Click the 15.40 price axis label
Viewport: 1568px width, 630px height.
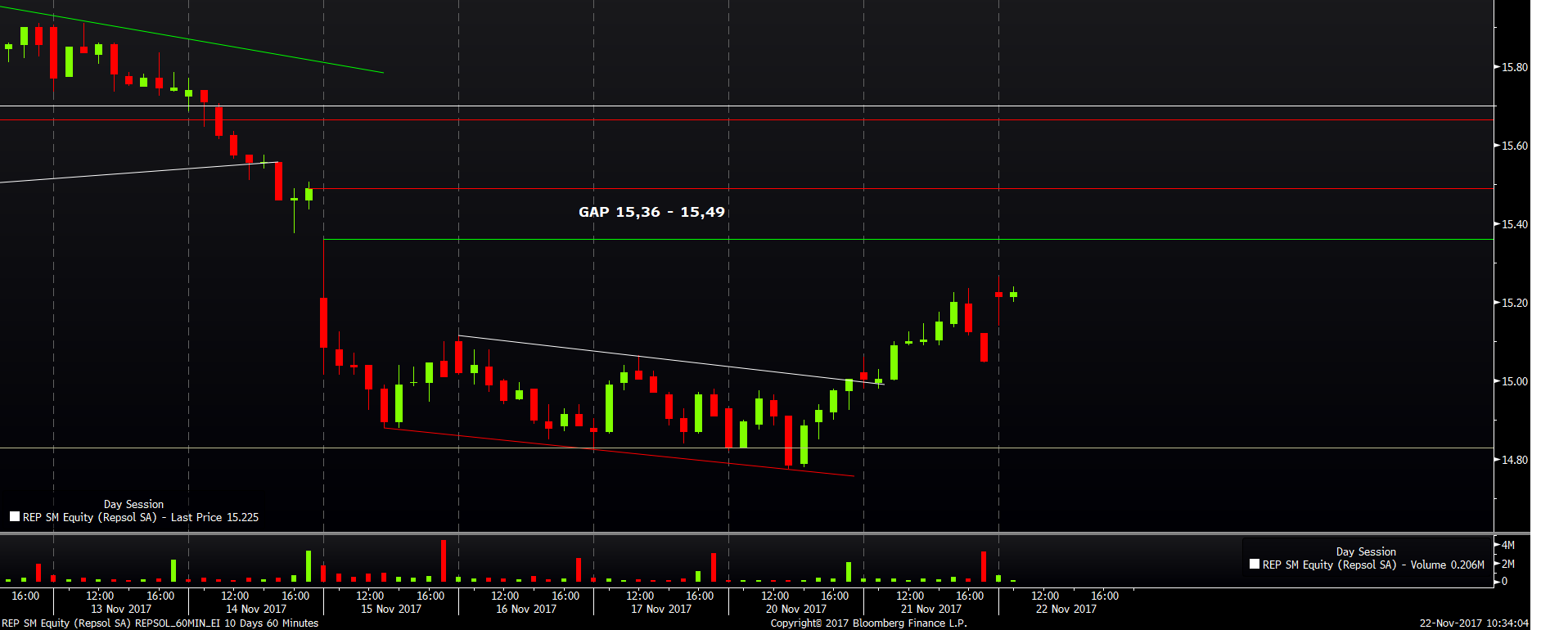pos(1514,224)
